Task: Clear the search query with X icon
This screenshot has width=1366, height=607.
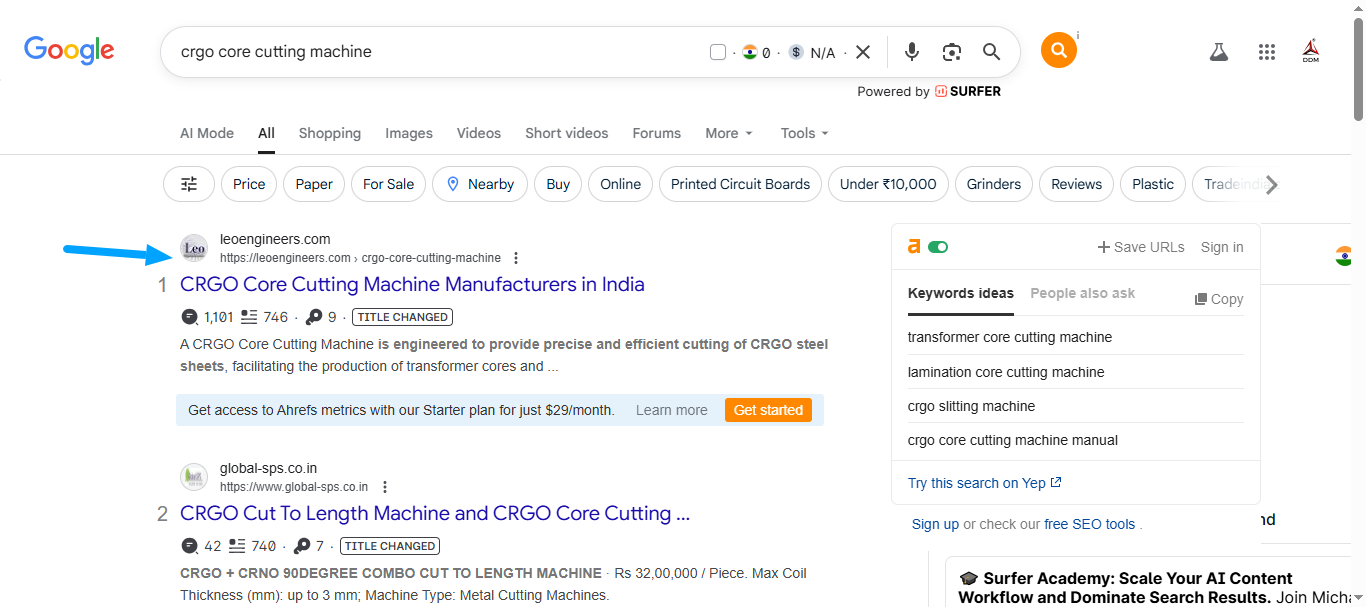Action: click(863, 52)
